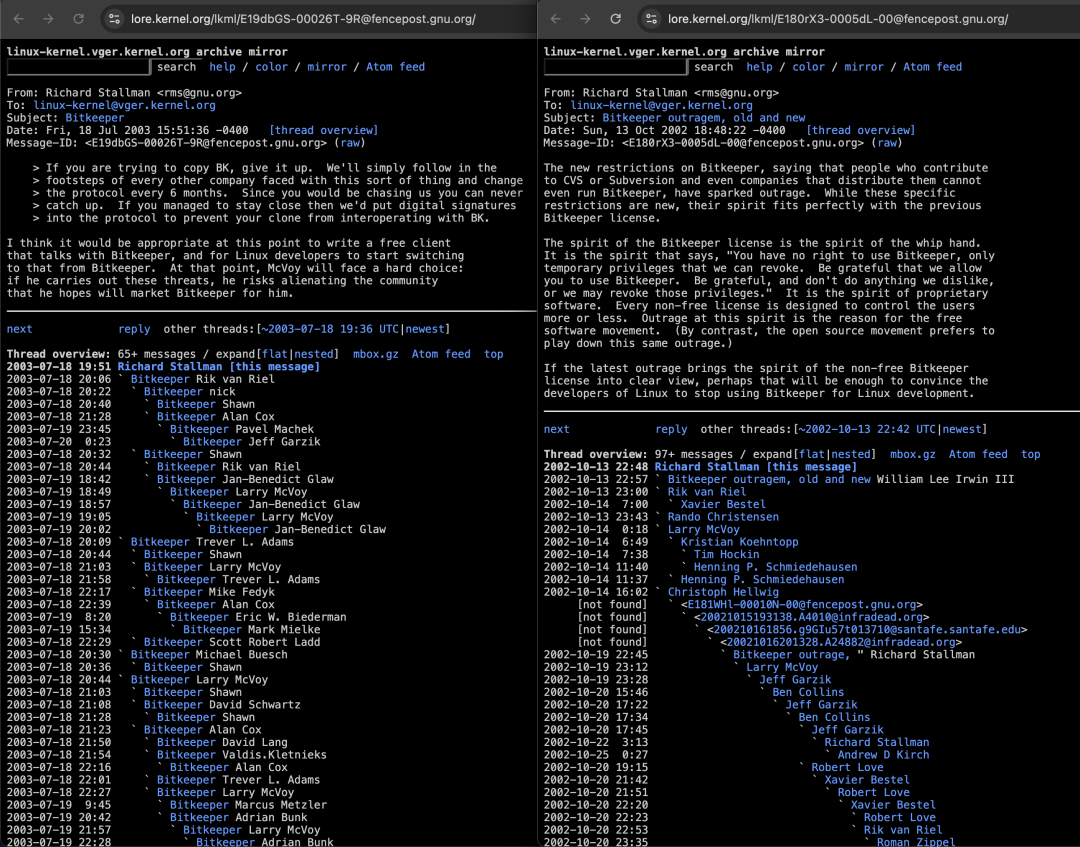Open the Christoph Hellwig message link
Image resolution: width=1080 pixels, height=847 pixels.
click(x=723, y=592)
